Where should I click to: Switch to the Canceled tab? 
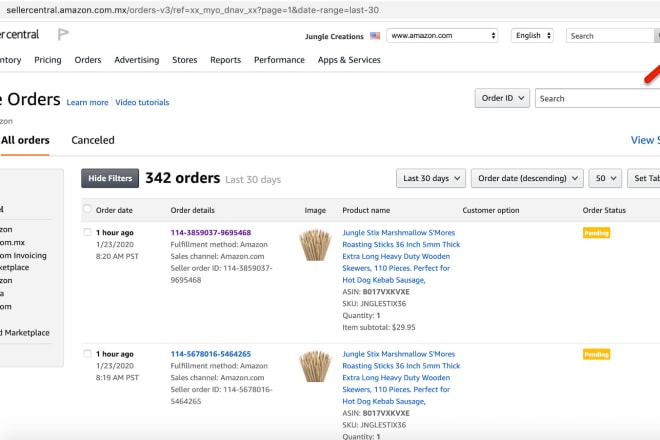93,140
